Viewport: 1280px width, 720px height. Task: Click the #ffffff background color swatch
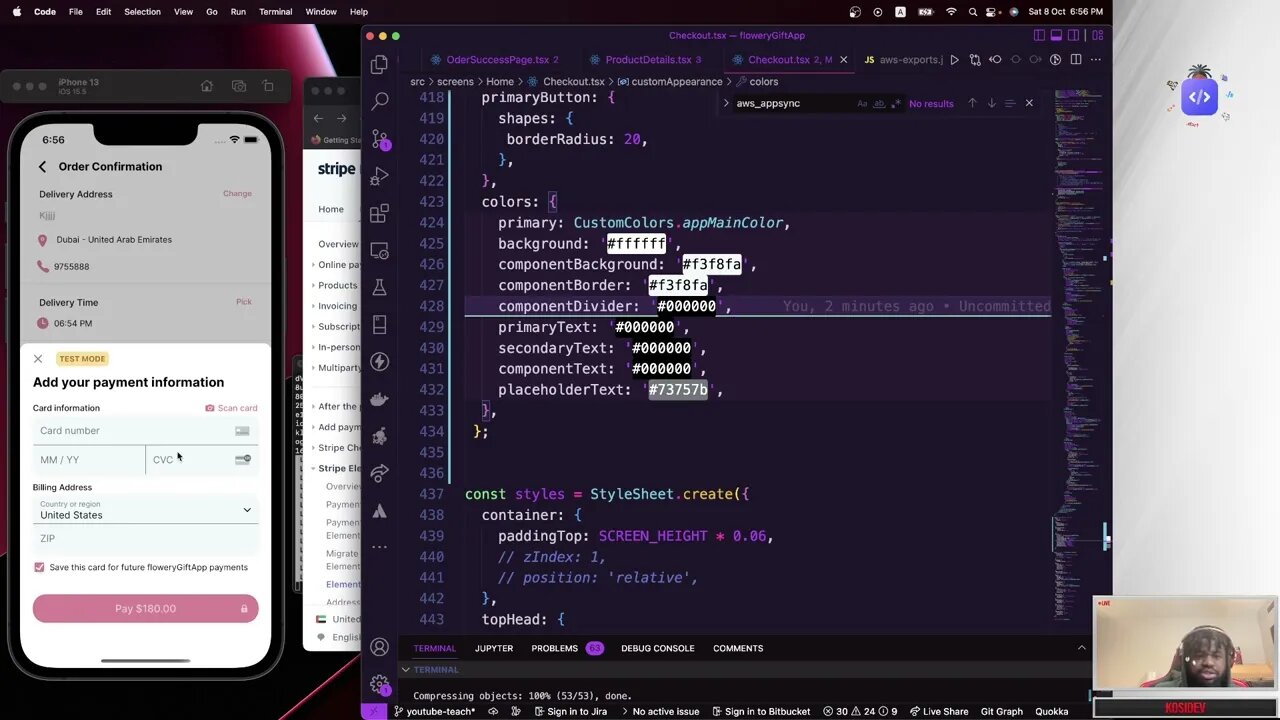point(636,244)
